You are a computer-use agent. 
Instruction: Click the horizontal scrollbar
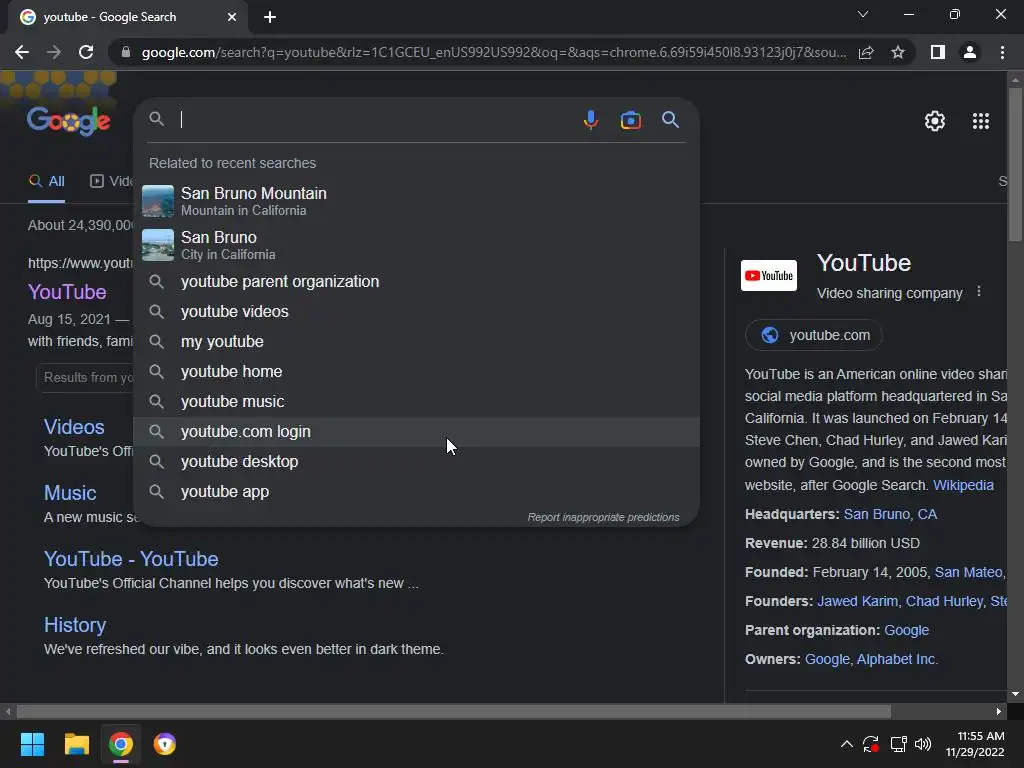453,711
